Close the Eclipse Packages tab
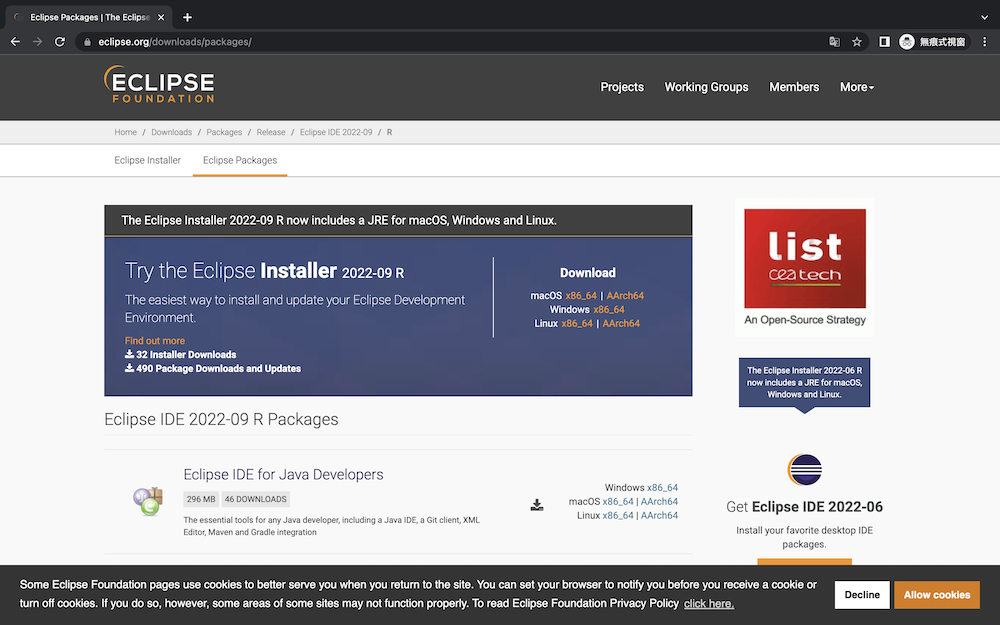 coord(161,17)
